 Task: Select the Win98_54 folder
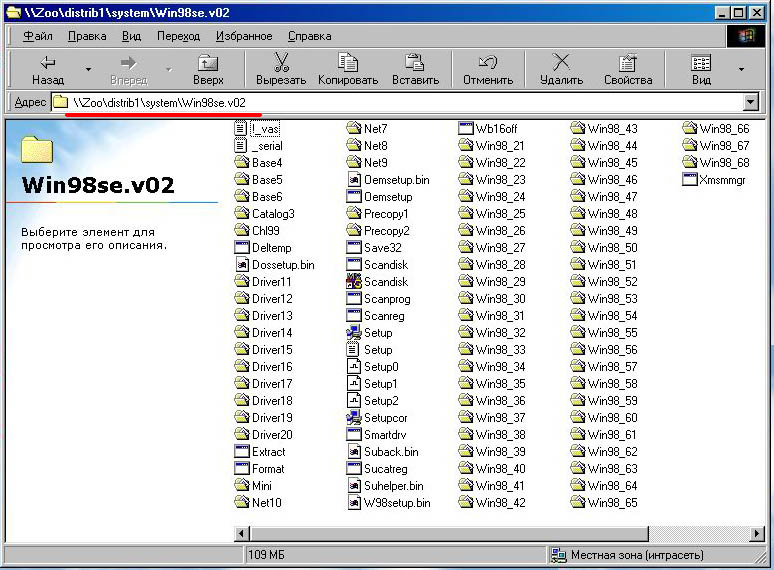click(x=604, y=316)
